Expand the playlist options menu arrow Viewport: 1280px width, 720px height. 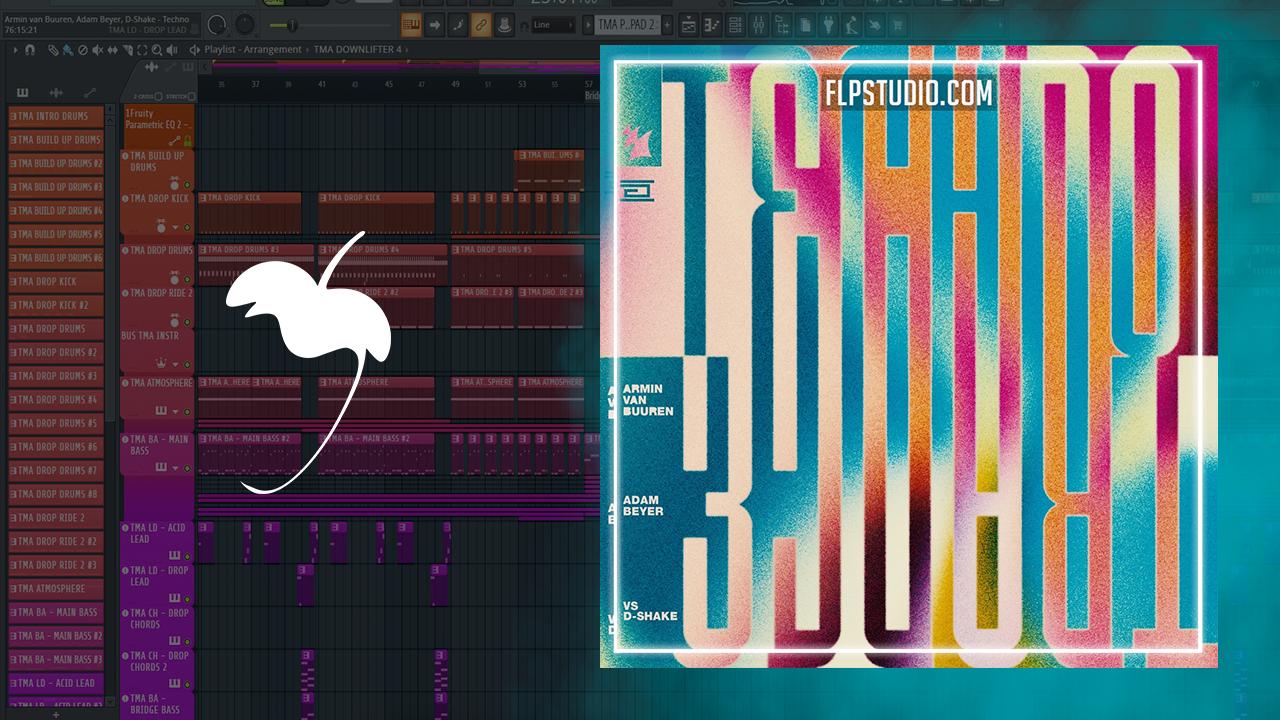pos(14,49)
